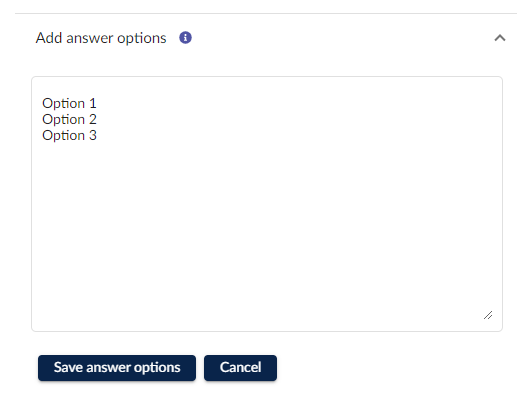Place cursor on the Option 1 line
The width and height of the screenshot is (517, 396).
point(69,103)
